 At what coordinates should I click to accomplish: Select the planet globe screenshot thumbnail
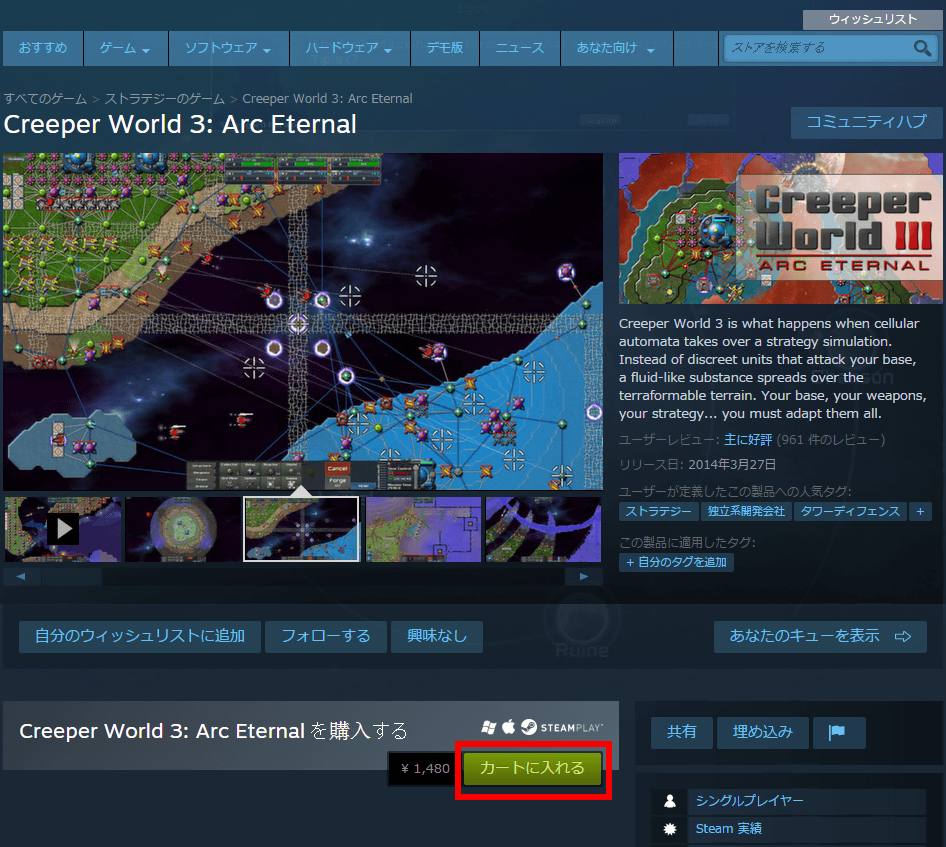[183, 529]
